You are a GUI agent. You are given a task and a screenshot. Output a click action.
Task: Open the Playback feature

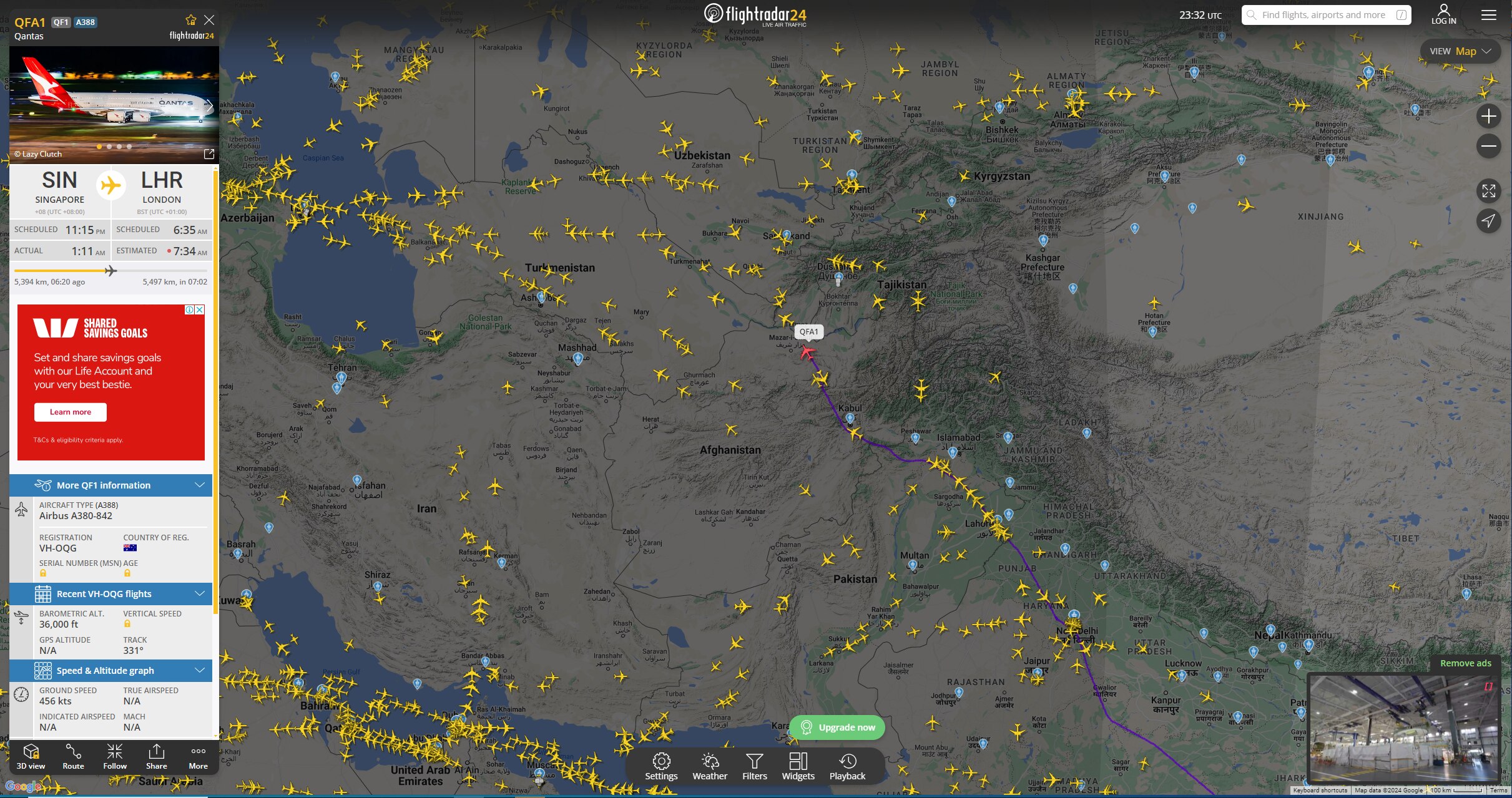point(848,766)
